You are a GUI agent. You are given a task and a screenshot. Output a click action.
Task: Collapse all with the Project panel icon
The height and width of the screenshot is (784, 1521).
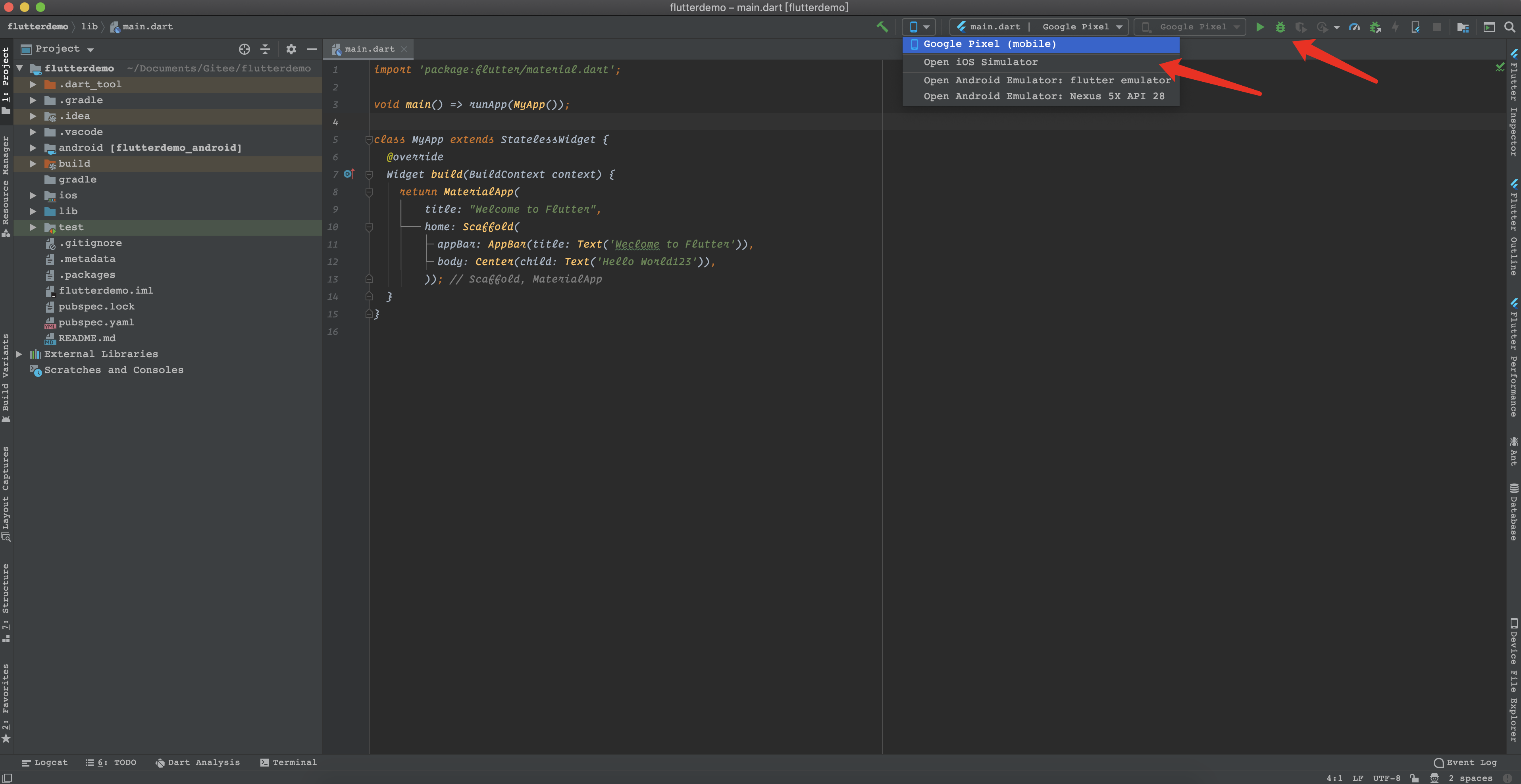pyautogui.click(x=265, y=49)
